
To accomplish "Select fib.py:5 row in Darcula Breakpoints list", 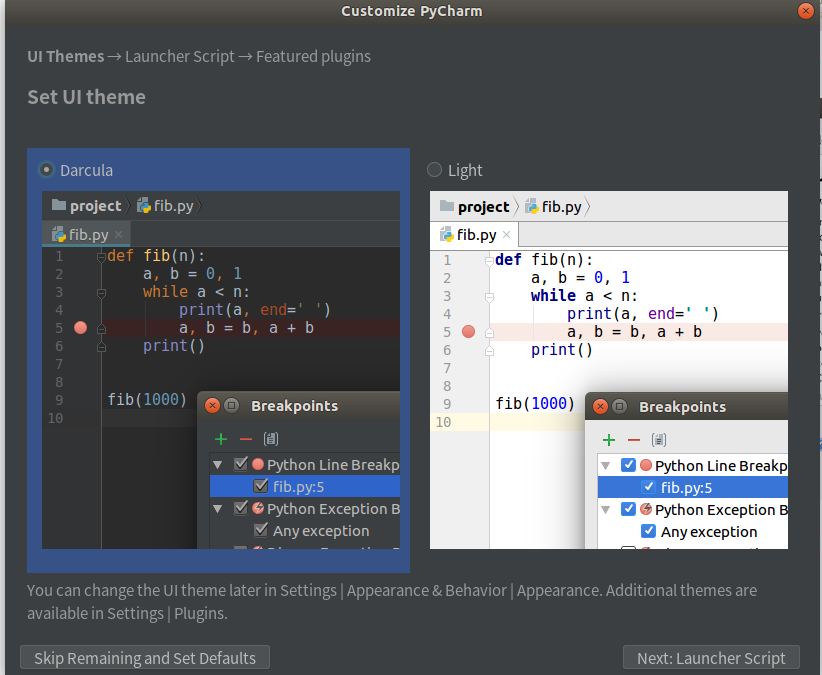I will tap(305, 486).
